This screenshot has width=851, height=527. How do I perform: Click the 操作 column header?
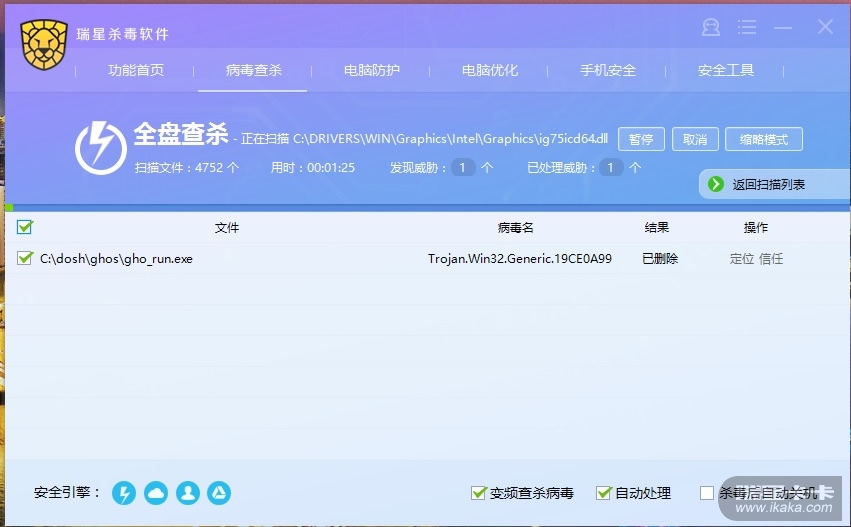(755, 227)
